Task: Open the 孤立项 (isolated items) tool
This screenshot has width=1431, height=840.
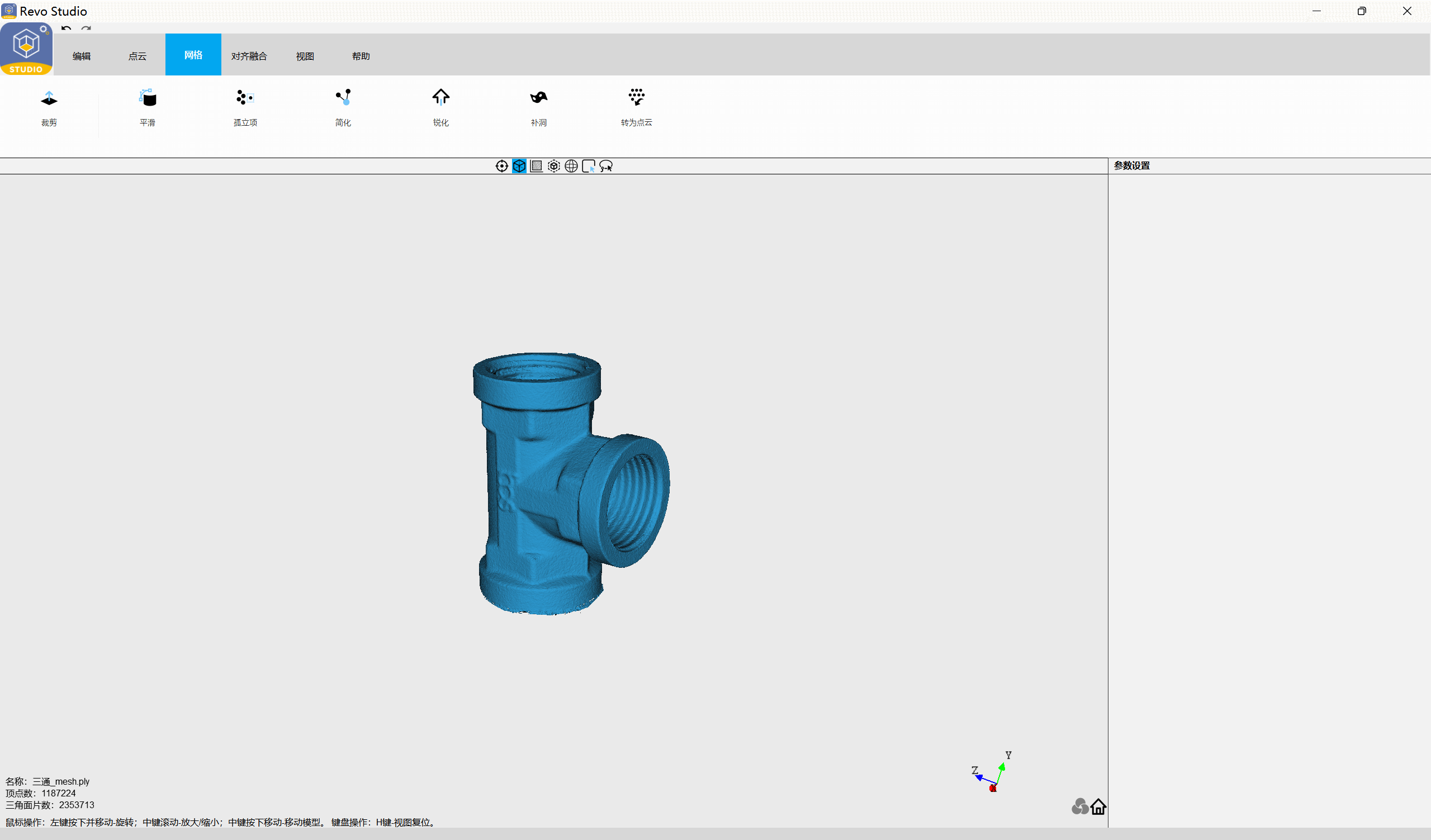Action: [245, 108]
